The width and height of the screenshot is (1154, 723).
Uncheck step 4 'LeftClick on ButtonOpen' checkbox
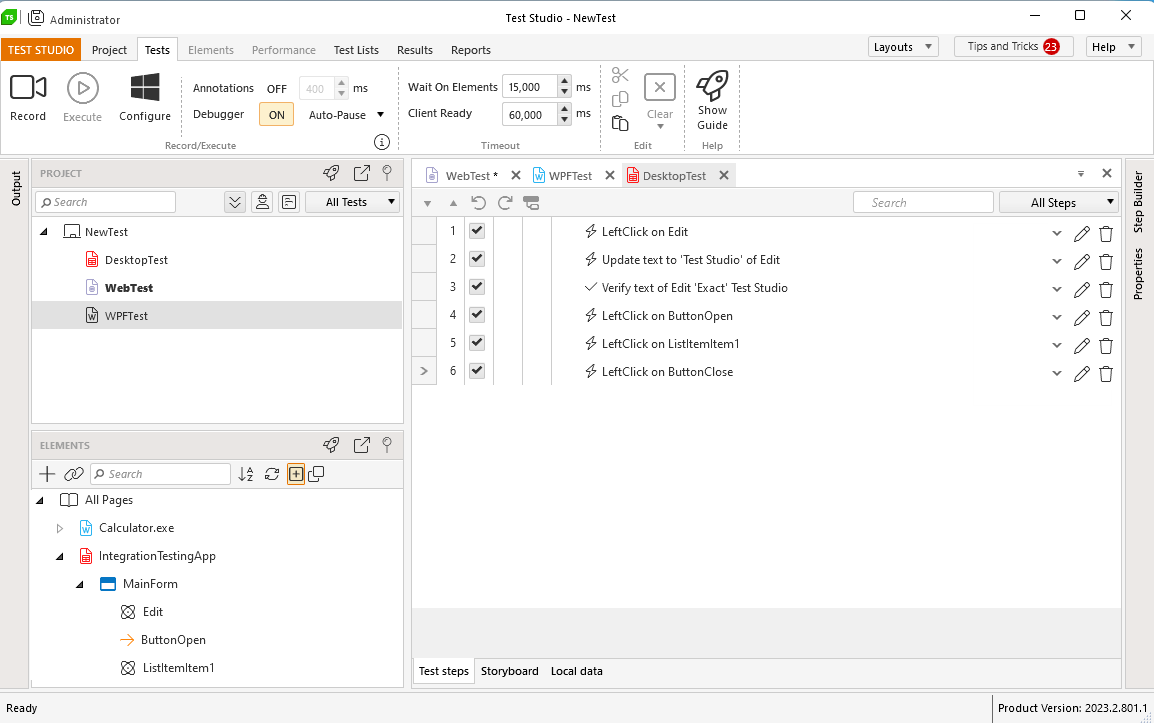coord(477,314)
